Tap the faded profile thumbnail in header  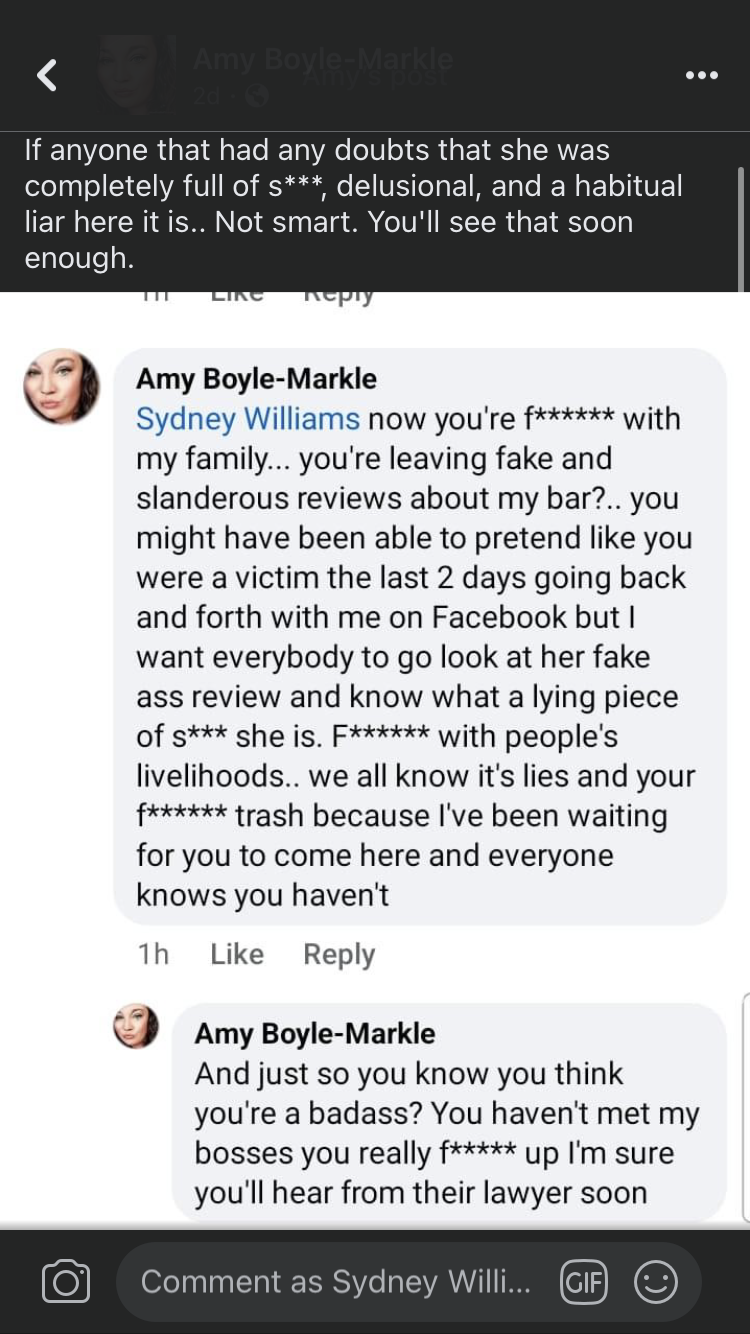pos(135,74)
